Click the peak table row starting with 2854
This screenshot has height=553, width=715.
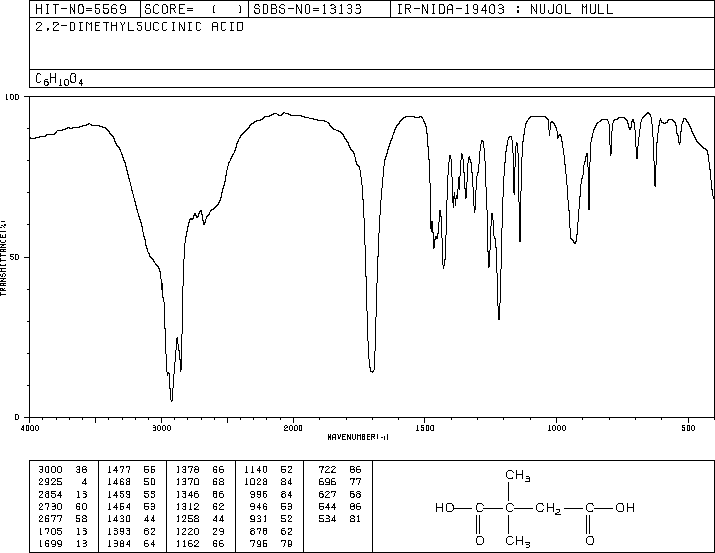click(62, 494)
